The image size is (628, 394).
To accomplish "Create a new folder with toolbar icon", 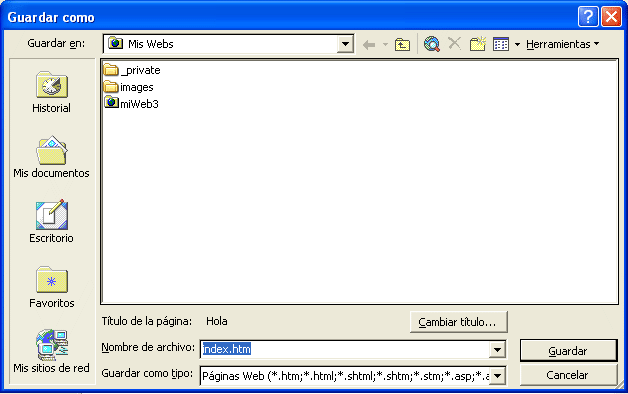I will pos(477,44).
